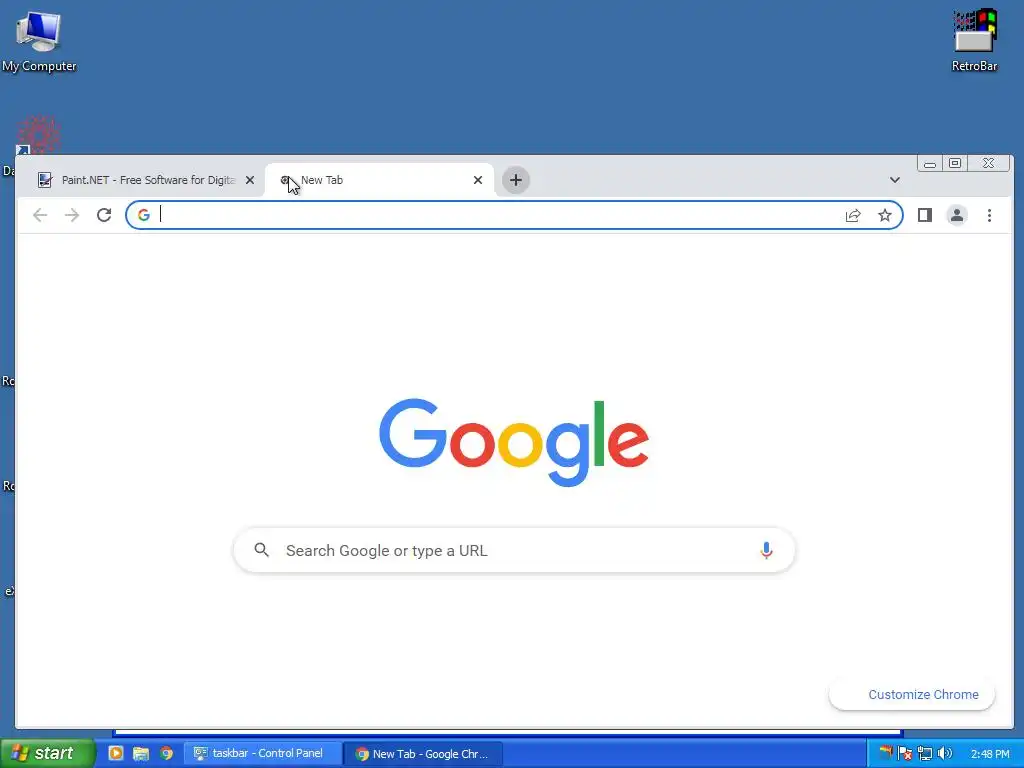Open the tab search dropdown arrow
Viewport: 1024px width, 768px height.
895,180
